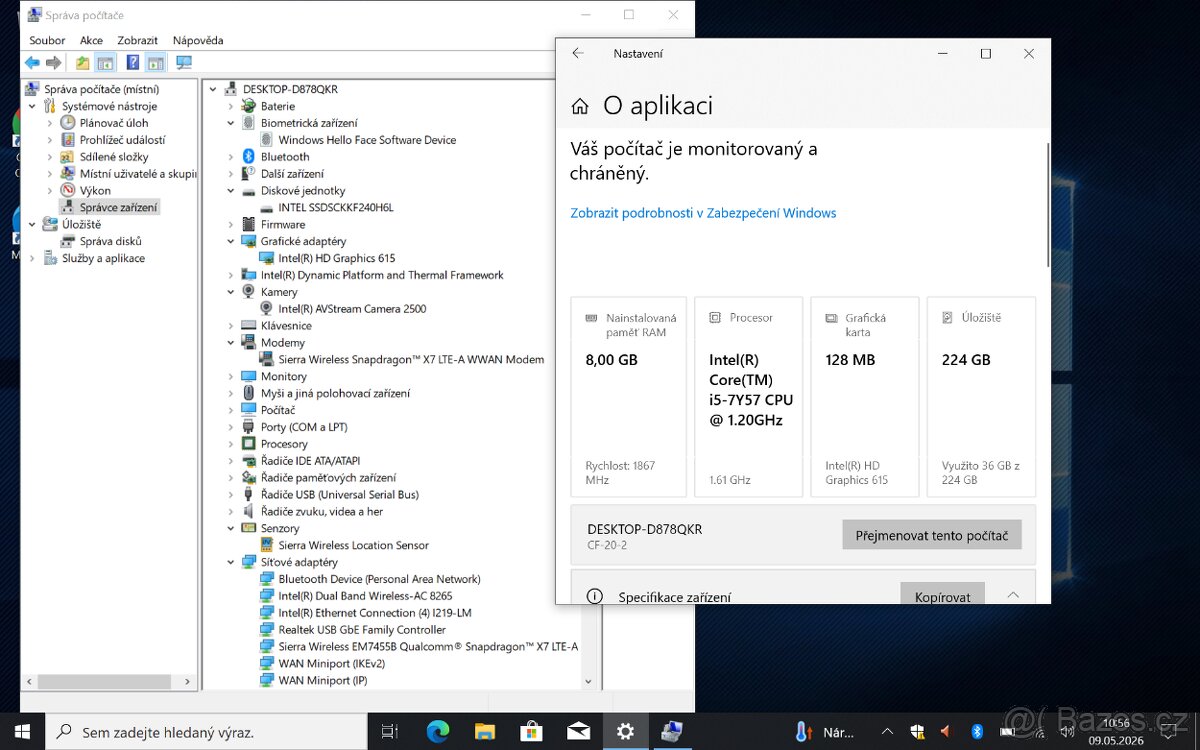
Task: Click the Kopírovat button
Action: (942, 594)
